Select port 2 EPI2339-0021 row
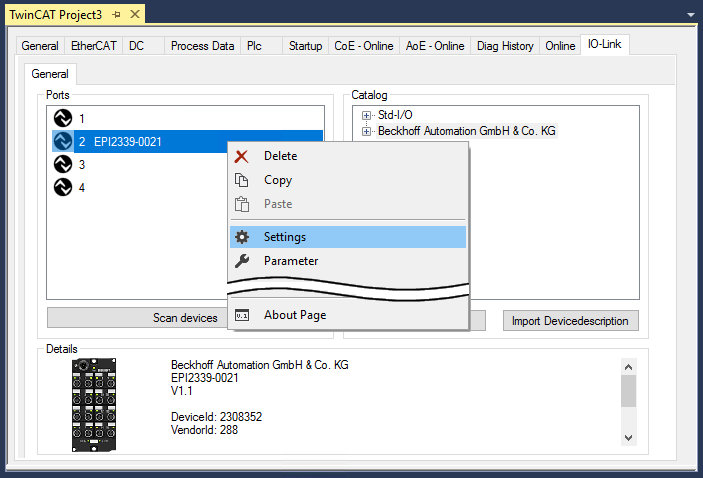 (185, 141)
